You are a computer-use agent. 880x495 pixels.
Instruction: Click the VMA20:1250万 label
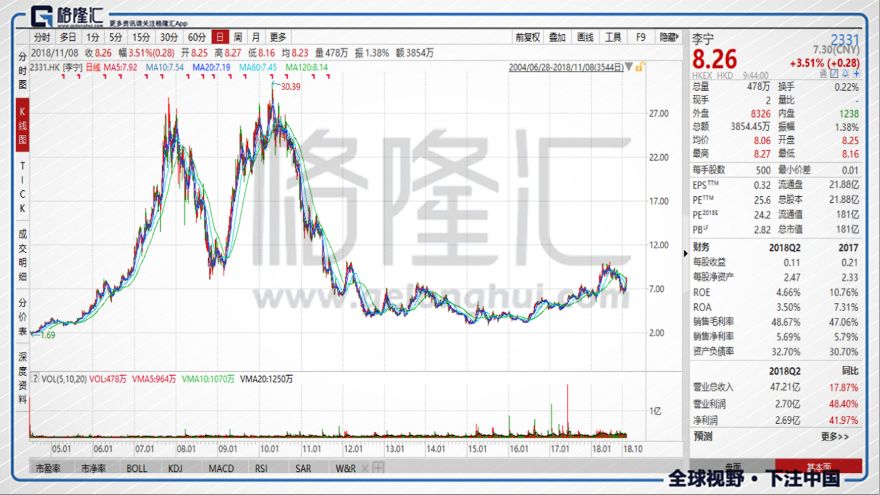[x=266, y=379]
